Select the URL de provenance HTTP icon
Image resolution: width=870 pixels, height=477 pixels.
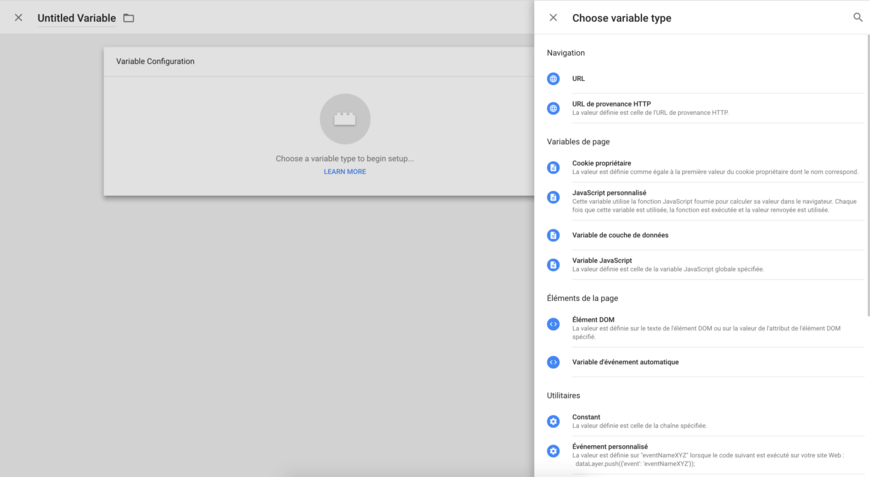pos(553,108)
